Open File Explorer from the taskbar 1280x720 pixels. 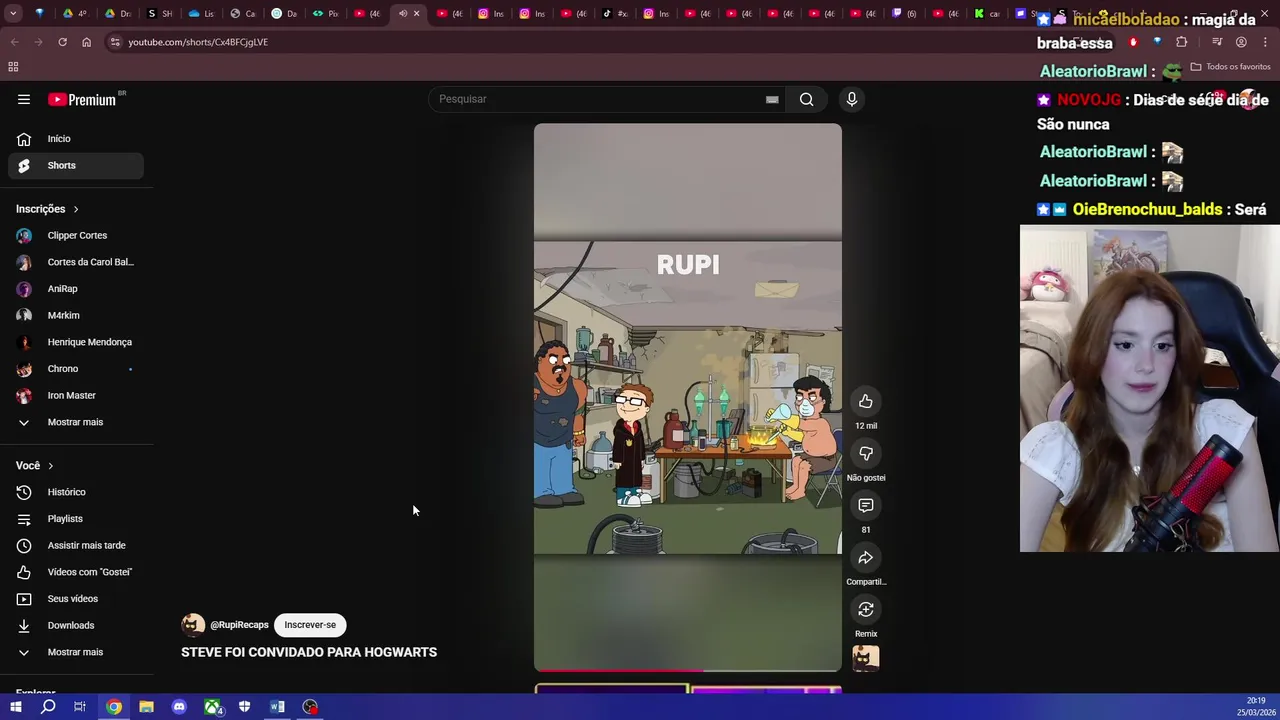tap(146, 707)
